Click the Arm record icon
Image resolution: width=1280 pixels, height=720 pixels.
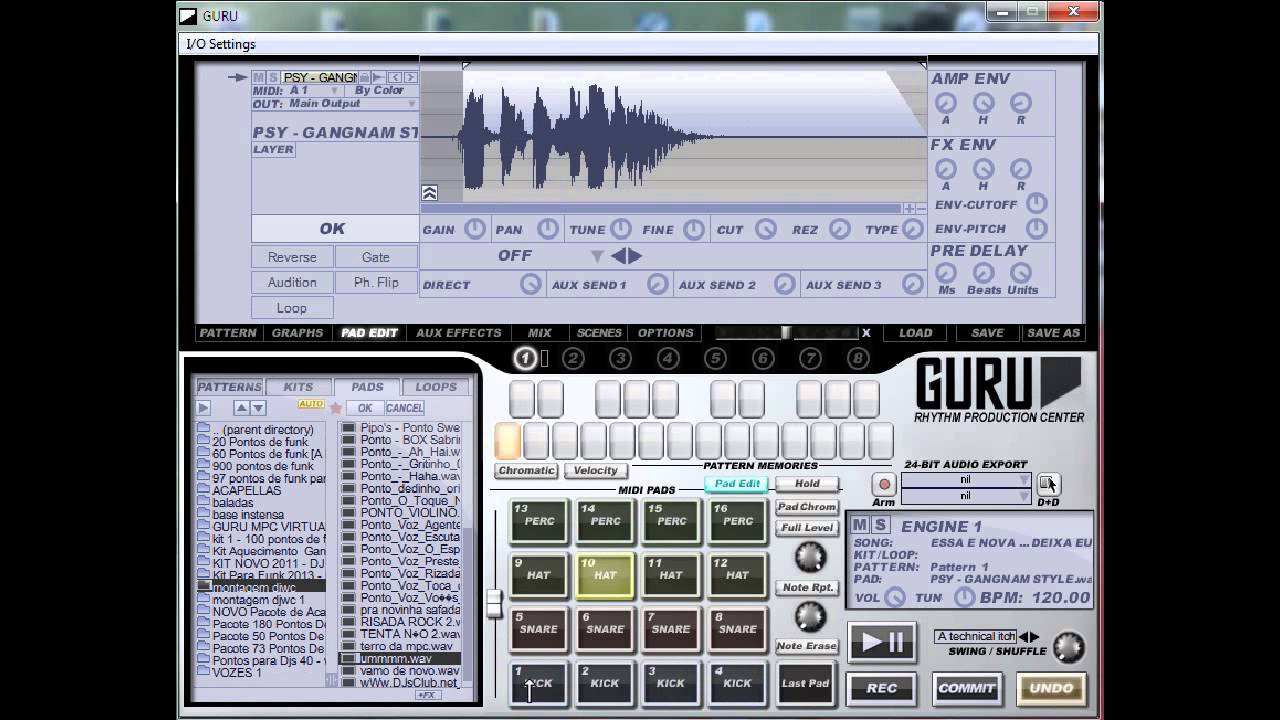pos(884,484)
